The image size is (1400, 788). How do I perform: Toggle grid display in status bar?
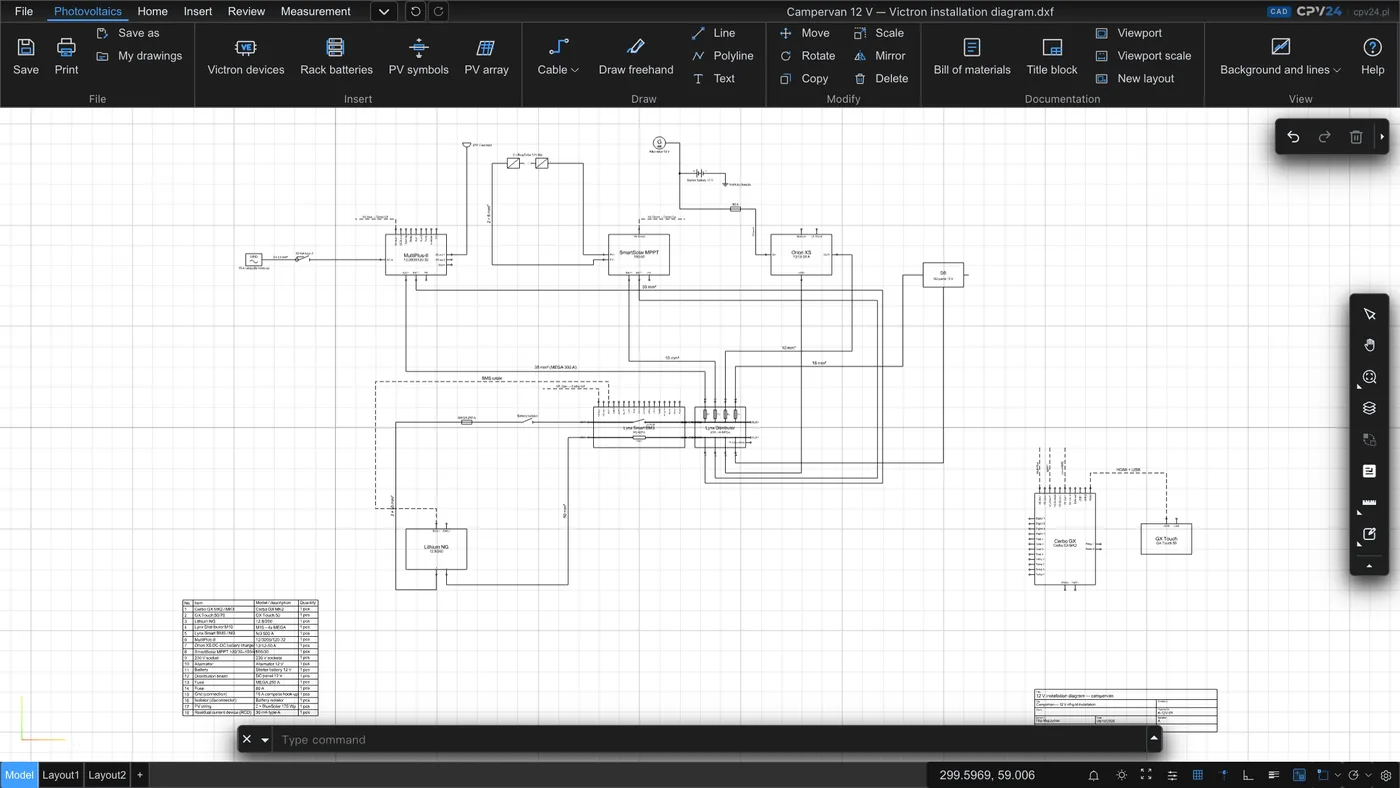tap(1198, 775)
